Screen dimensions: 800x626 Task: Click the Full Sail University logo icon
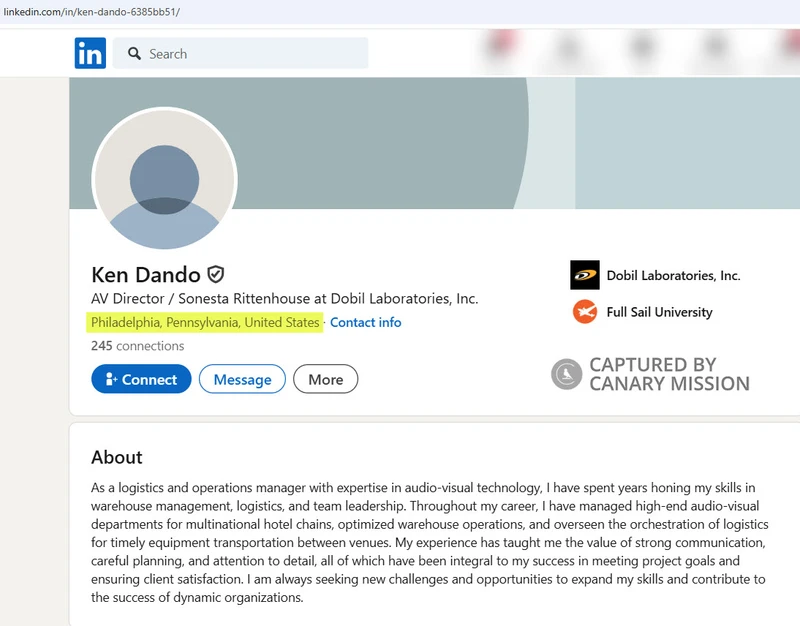pyautogui.click(x=585, y=312)
